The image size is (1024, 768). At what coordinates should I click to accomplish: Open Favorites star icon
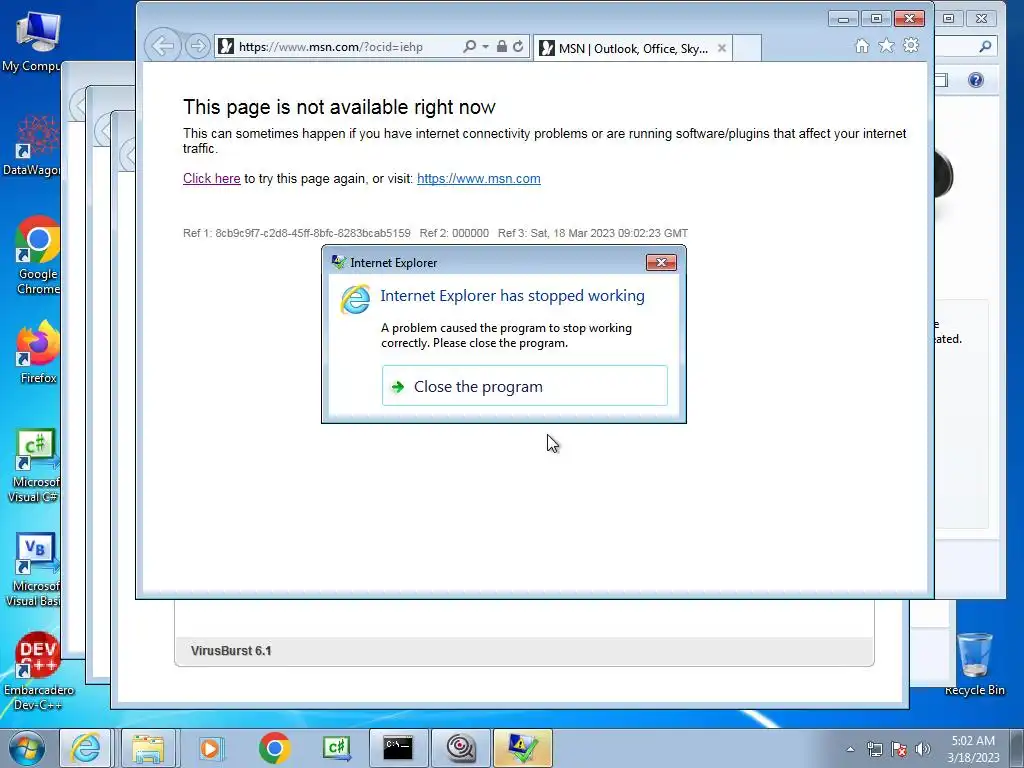(886, 46)
